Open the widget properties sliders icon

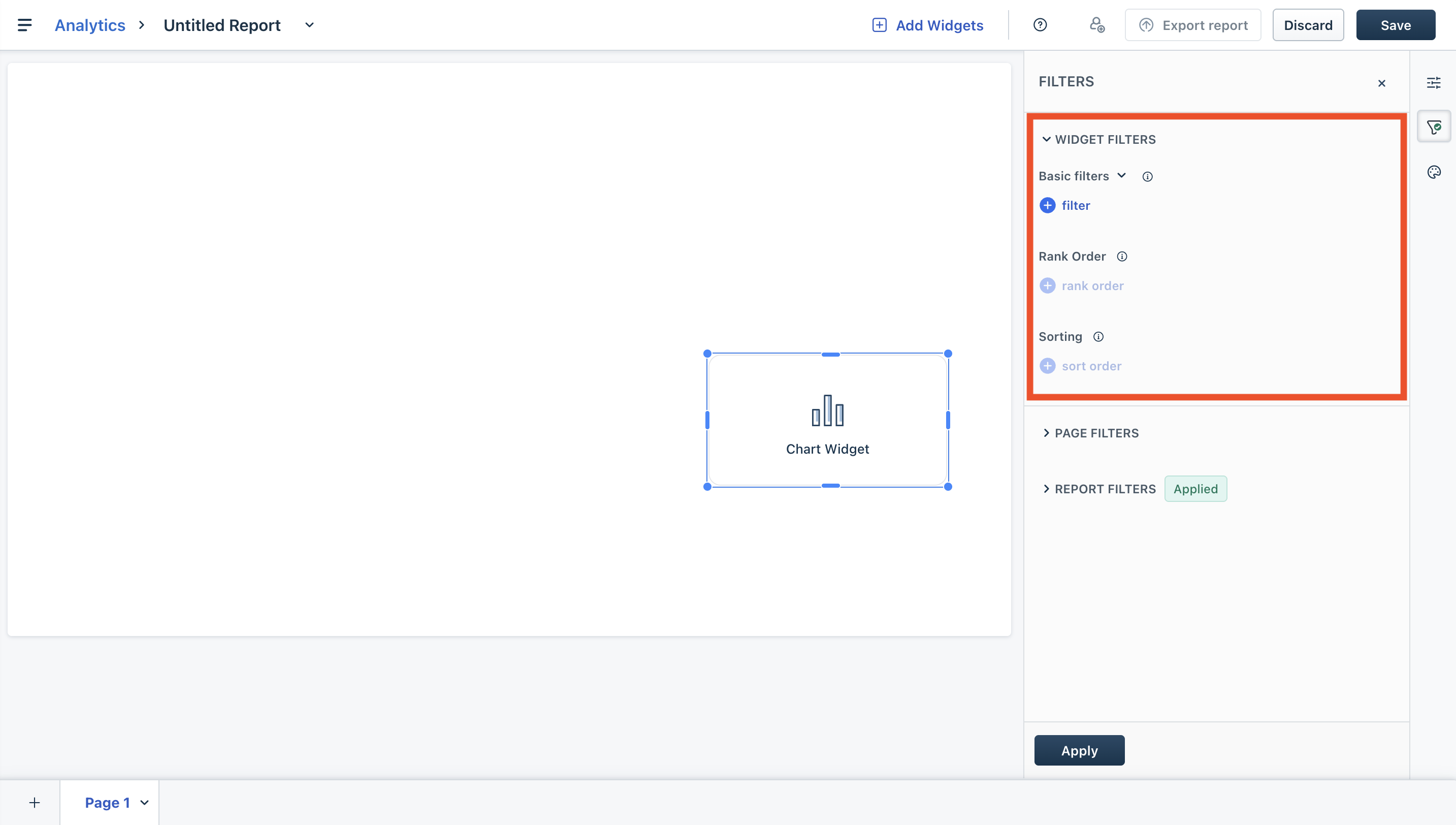tap(1433, 83)
